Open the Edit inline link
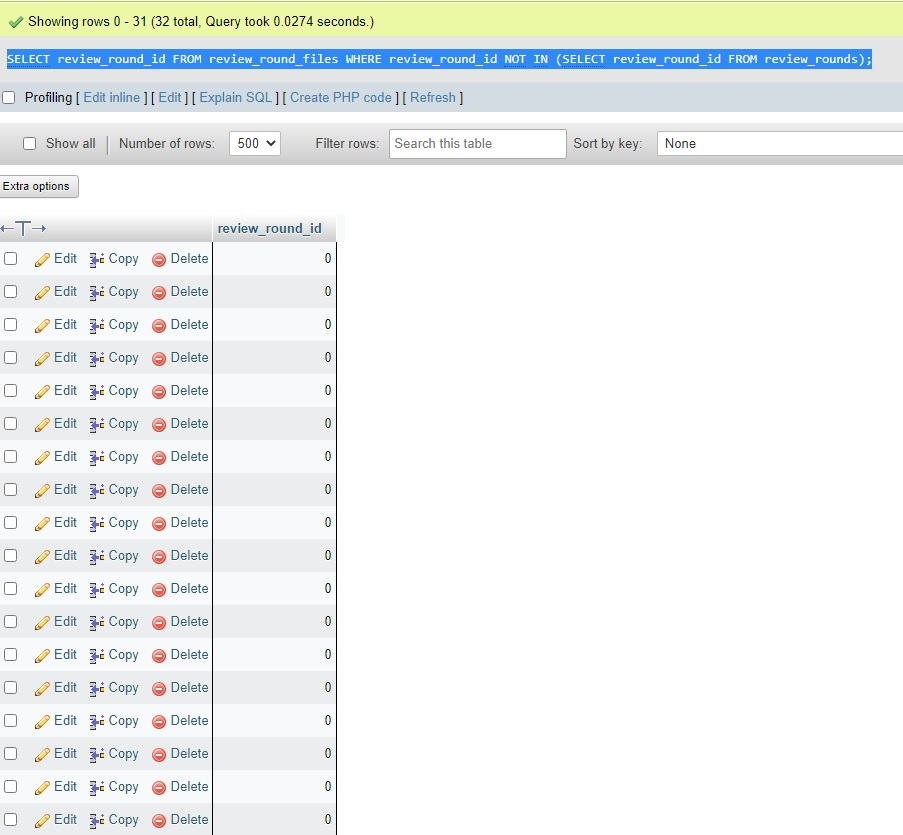The image size is (903, 835). click(x=112, y=97)
